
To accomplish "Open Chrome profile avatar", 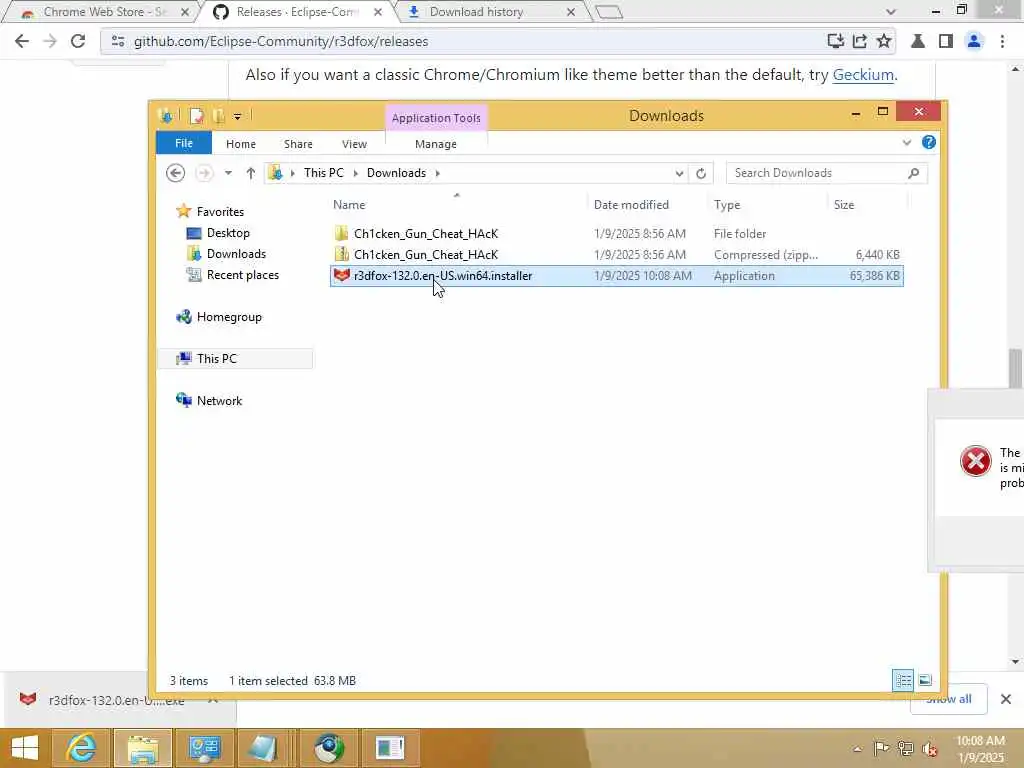I will pos(974,41).
